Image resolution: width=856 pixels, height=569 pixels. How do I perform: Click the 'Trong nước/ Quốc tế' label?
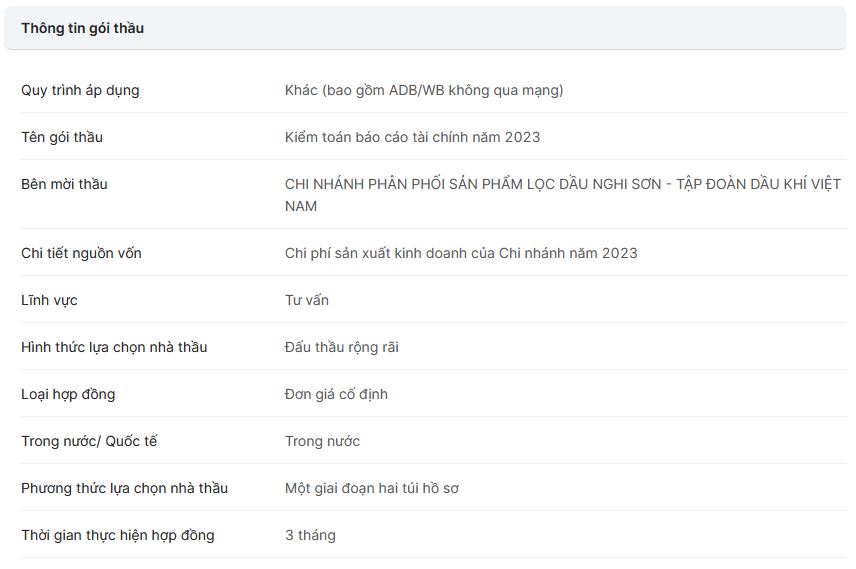click(89, 441)
